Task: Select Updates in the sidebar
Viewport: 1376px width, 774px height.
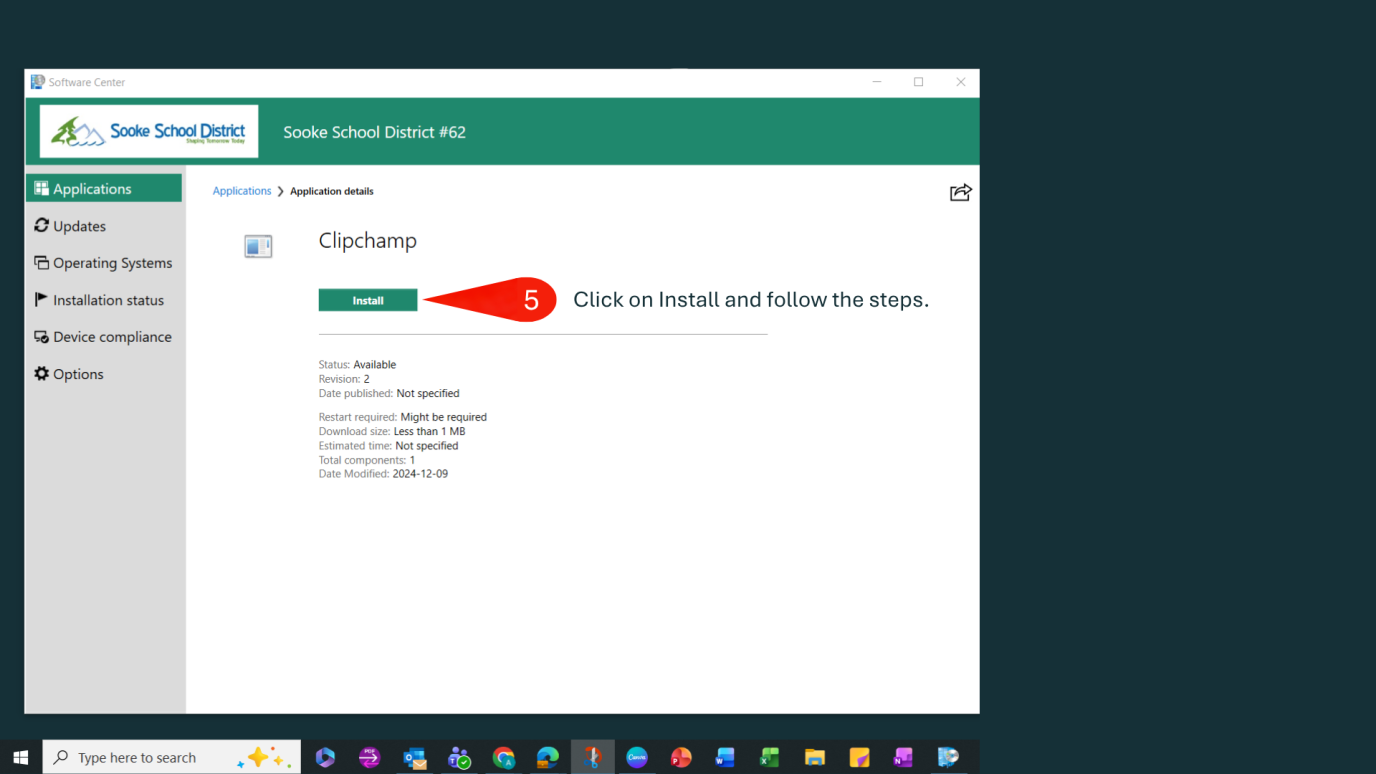Action: [78, 226]
